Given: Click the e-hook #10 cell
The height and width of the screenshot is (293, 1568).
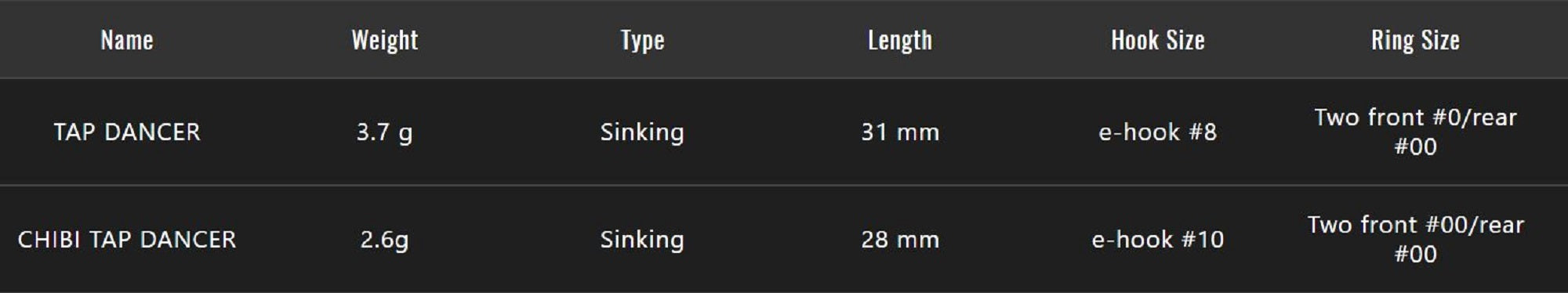Looking at the screenshot, I should point(1158,239).
